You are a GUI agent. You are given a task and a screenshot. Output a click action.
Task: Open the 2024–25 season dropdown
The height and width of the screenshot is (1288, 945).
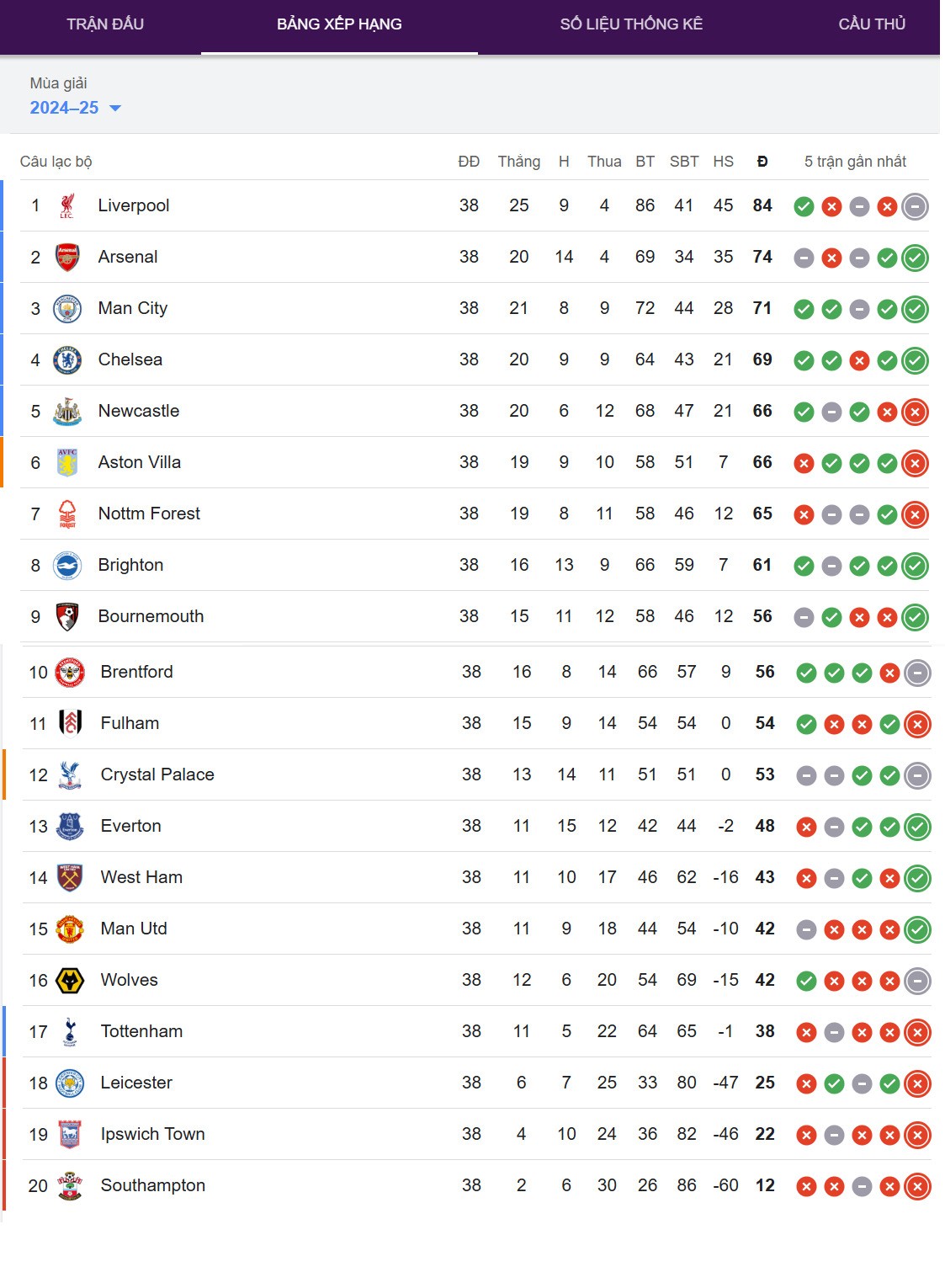coord(65,108)
